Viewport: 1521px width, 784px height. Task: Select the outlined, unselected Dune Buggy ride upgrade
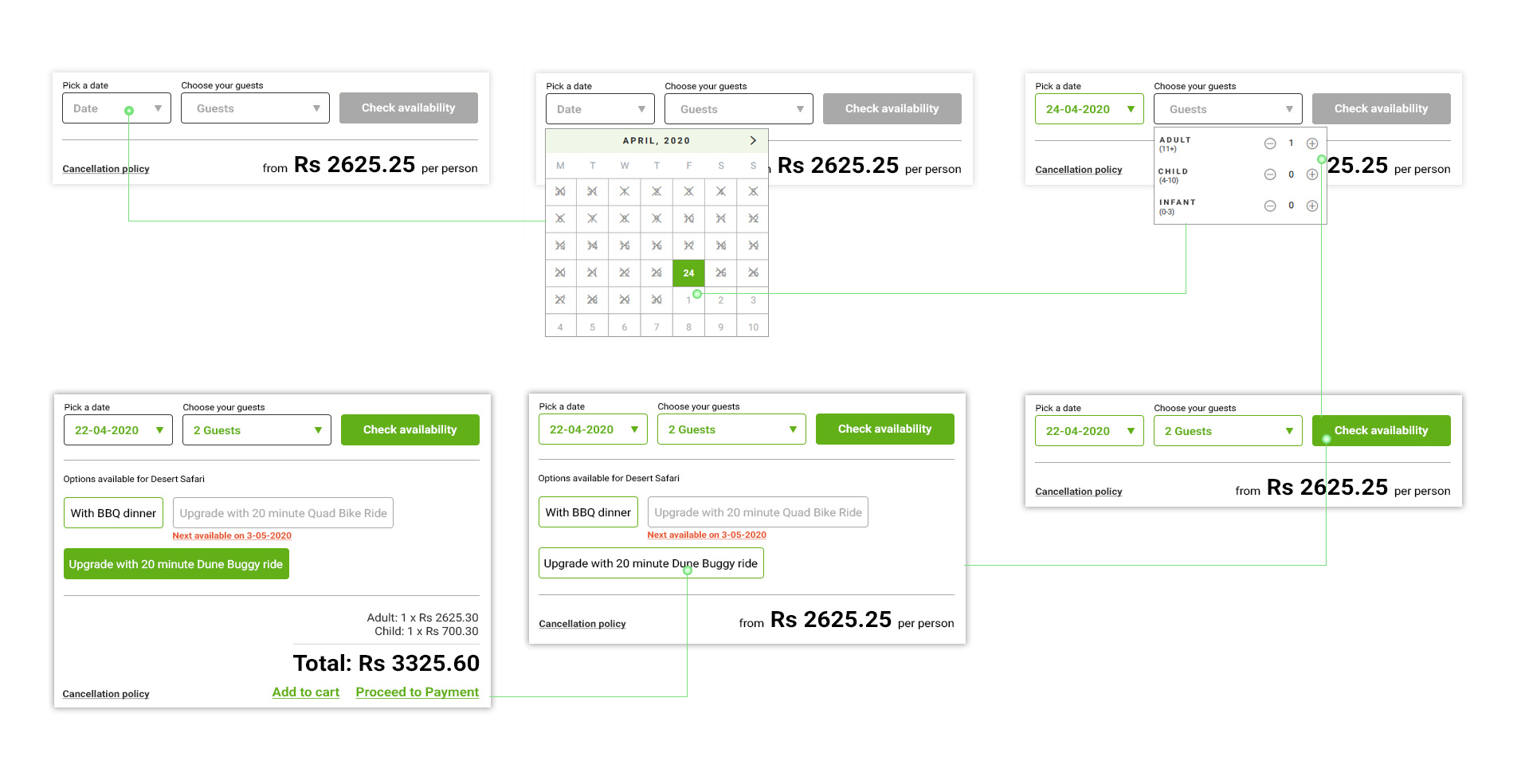tap(650, 563)
